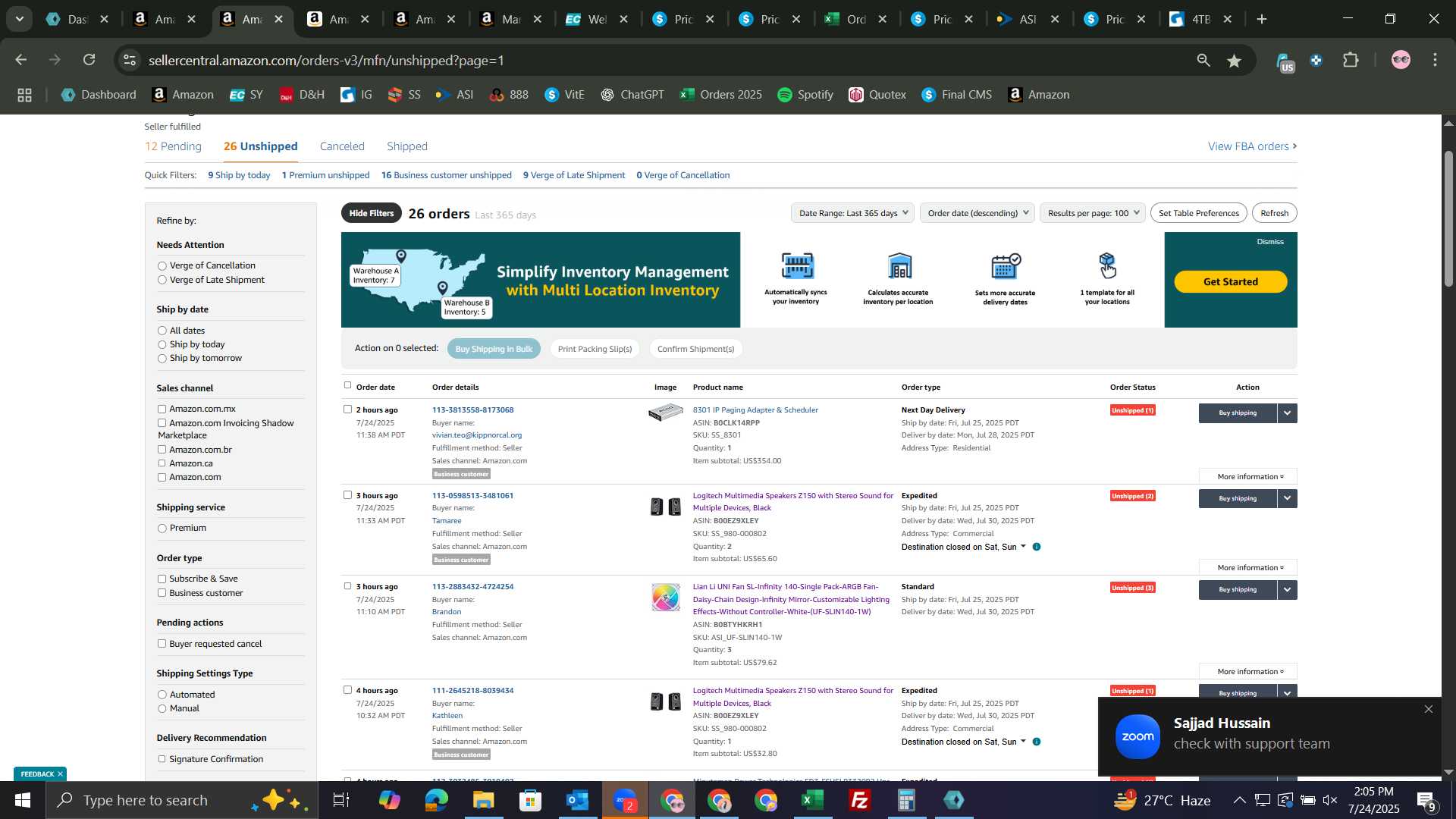1456x819 pixels.
Task: Select the Ship by tomorrow radio button
Action: (162, 359)
